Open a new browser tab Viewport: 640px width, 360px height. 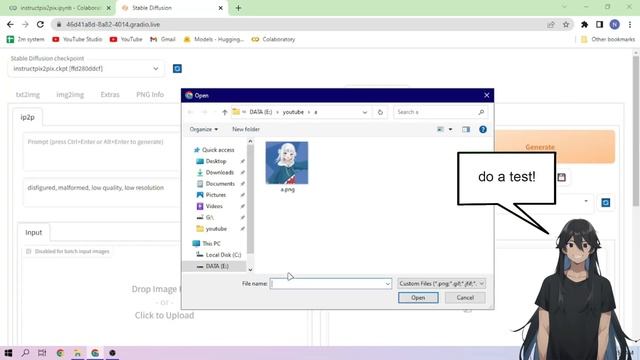(238, 8)
